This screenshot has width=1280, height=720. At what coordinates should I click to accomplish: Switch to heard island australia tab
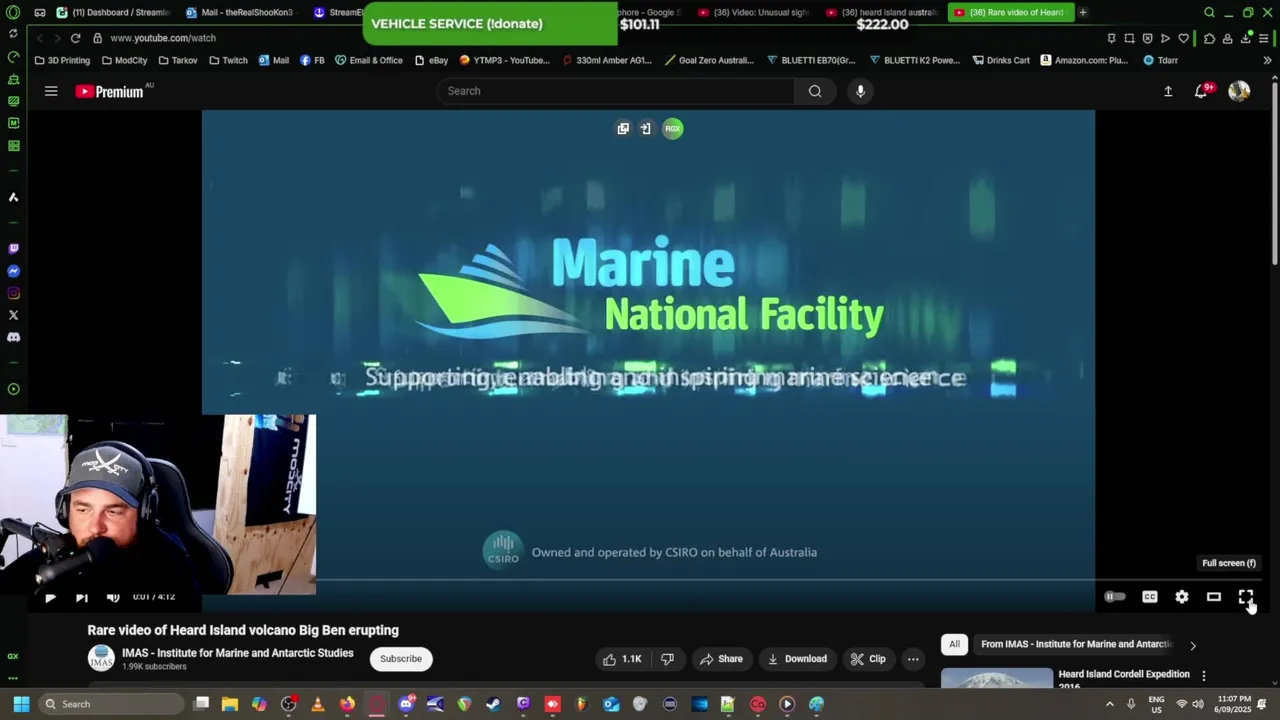[x=884, y=12]
